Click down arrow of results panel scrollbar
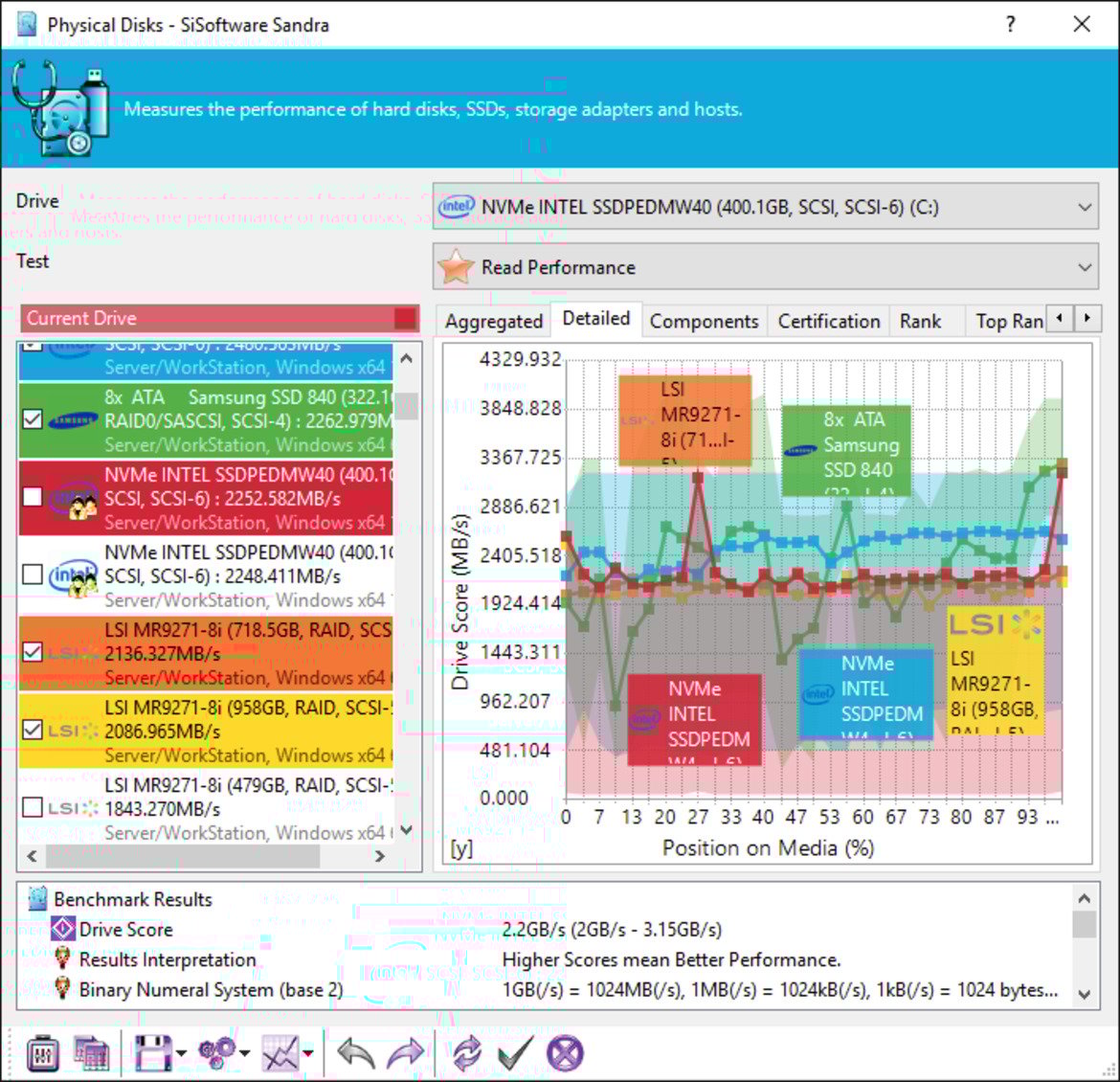Image resolution: width=1120 pixels, height=1082 pixels. (x=1085, y=993)
